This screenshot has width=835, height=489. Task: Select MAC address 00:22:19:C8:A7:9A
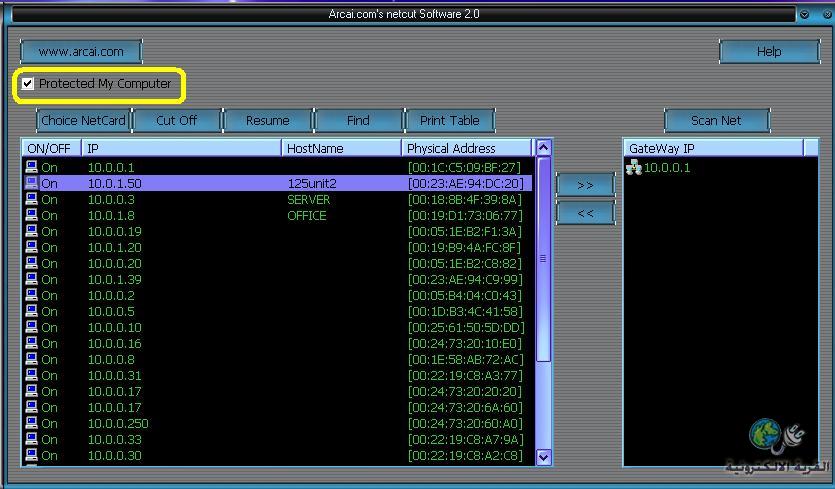point(465,439)
